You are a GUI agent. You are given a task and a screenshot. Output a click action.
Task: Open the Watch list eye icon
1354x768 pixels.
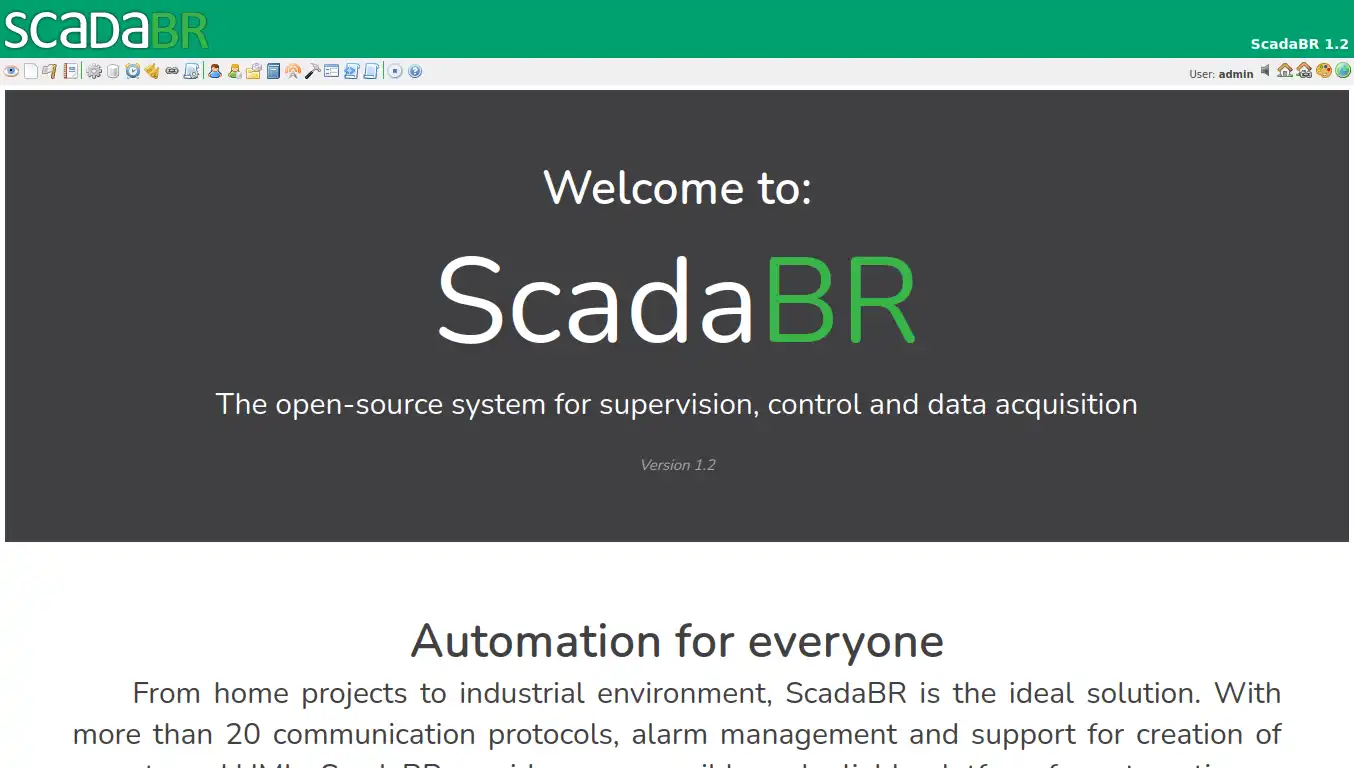[x=11, y=71]
